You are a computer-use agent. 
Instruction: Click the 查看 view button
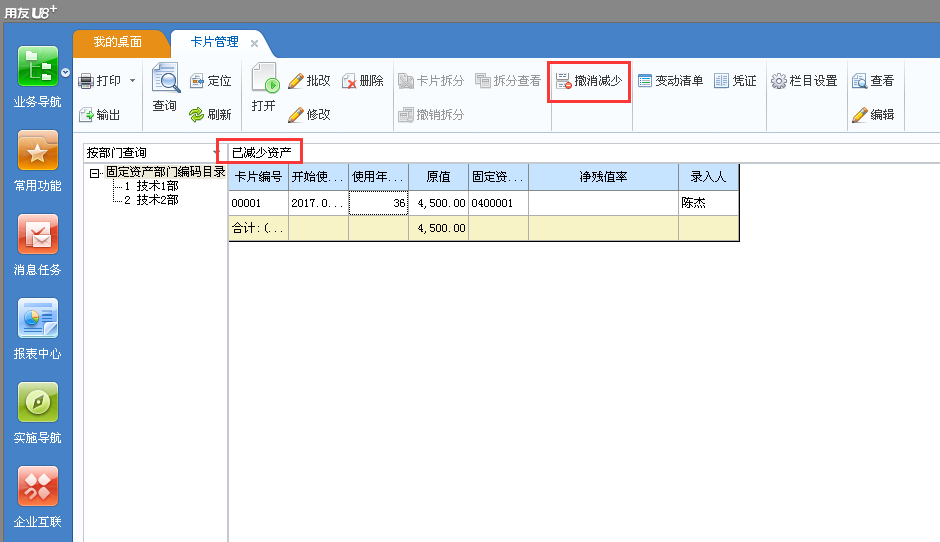pos(873,80)
